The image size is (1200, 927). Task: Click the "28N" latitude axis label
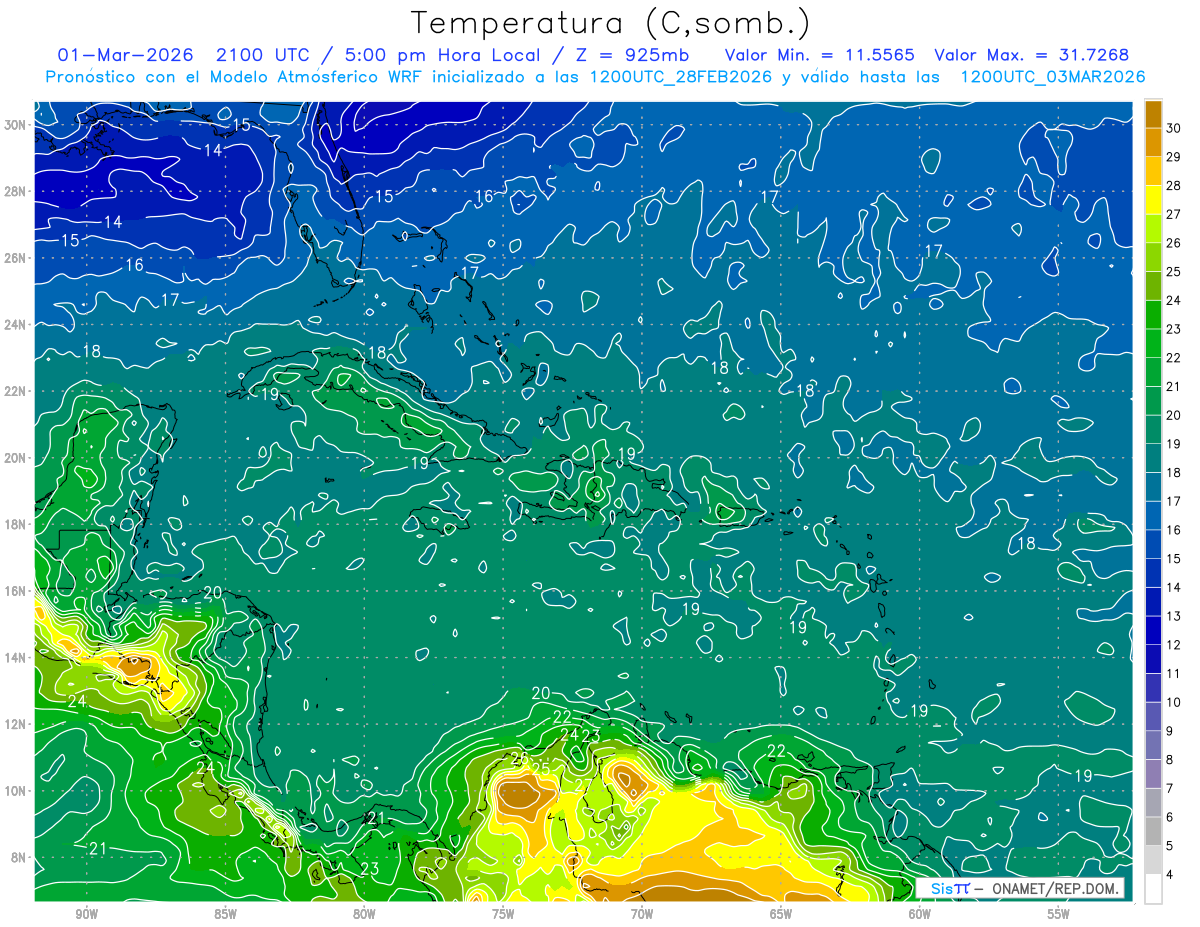pyautogui.click(x=16, y=191)
